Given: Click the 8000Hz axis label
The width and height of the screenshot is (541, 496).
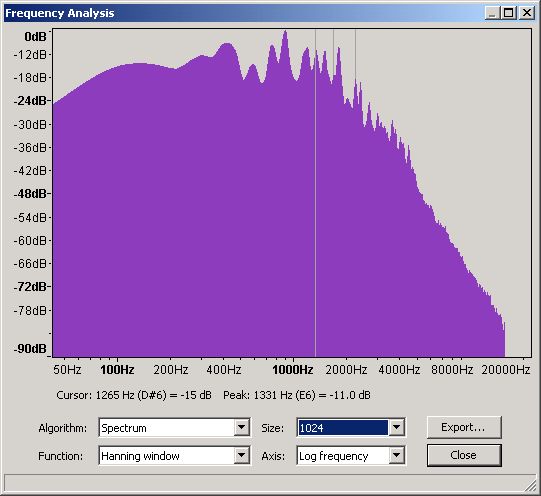Looking at the screenshot, I should (x=452, y=370).
